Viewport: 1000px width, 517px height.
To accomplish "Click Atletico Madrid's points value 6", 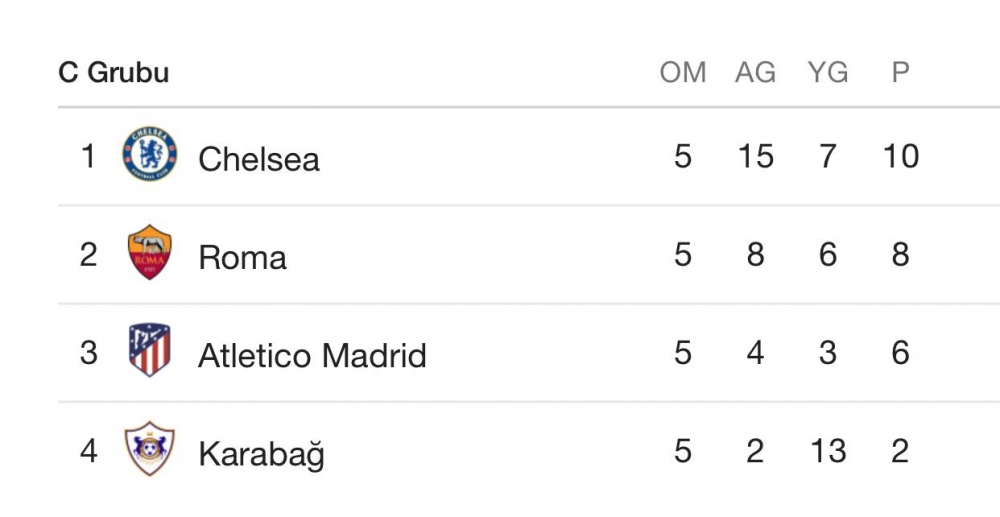I will [900, 352].
